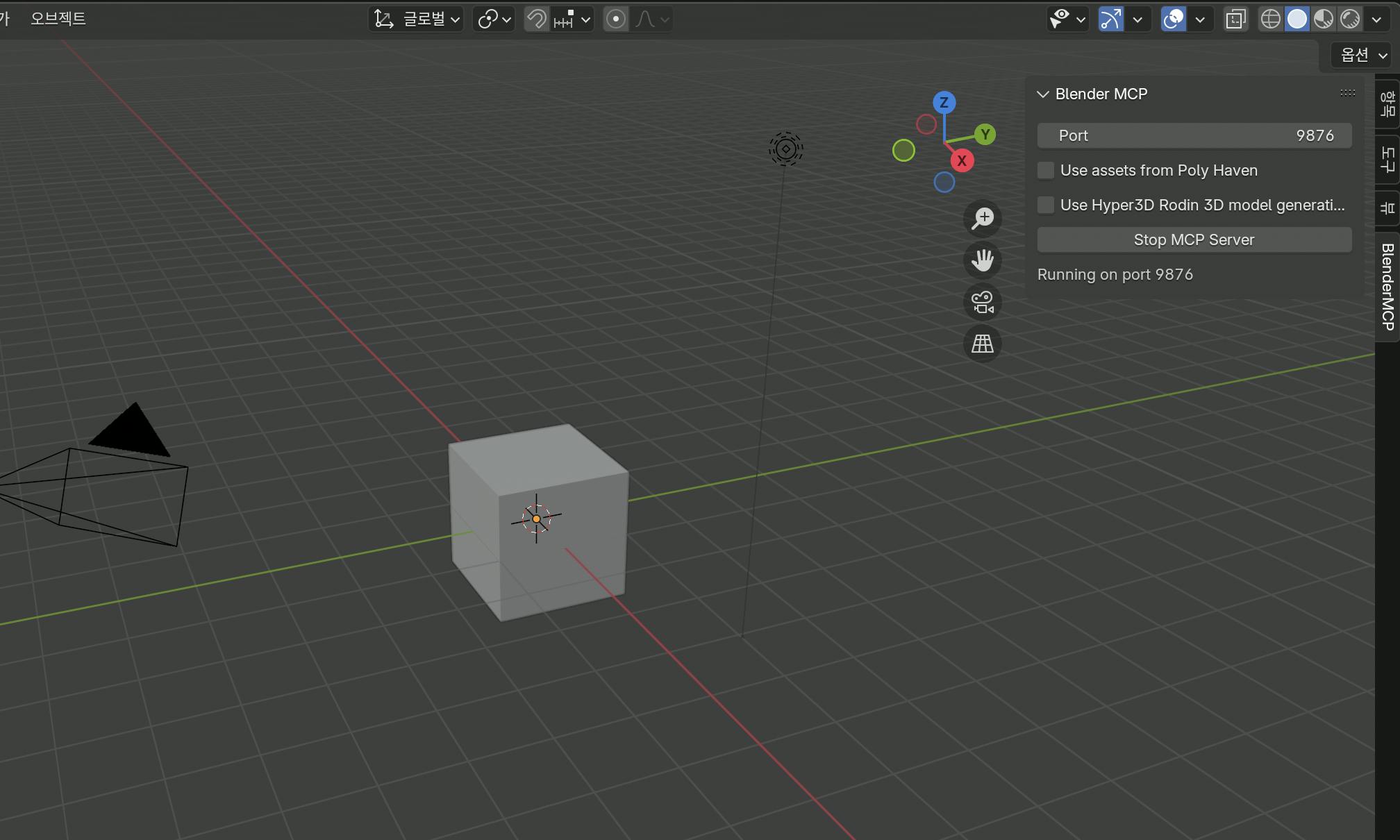Image resolution: width=1400 pixels, height=840 pixels.
Task: Open the 글로벌 transform orientation dropdown
Action: pyautogui.click(x=417, y=19)
